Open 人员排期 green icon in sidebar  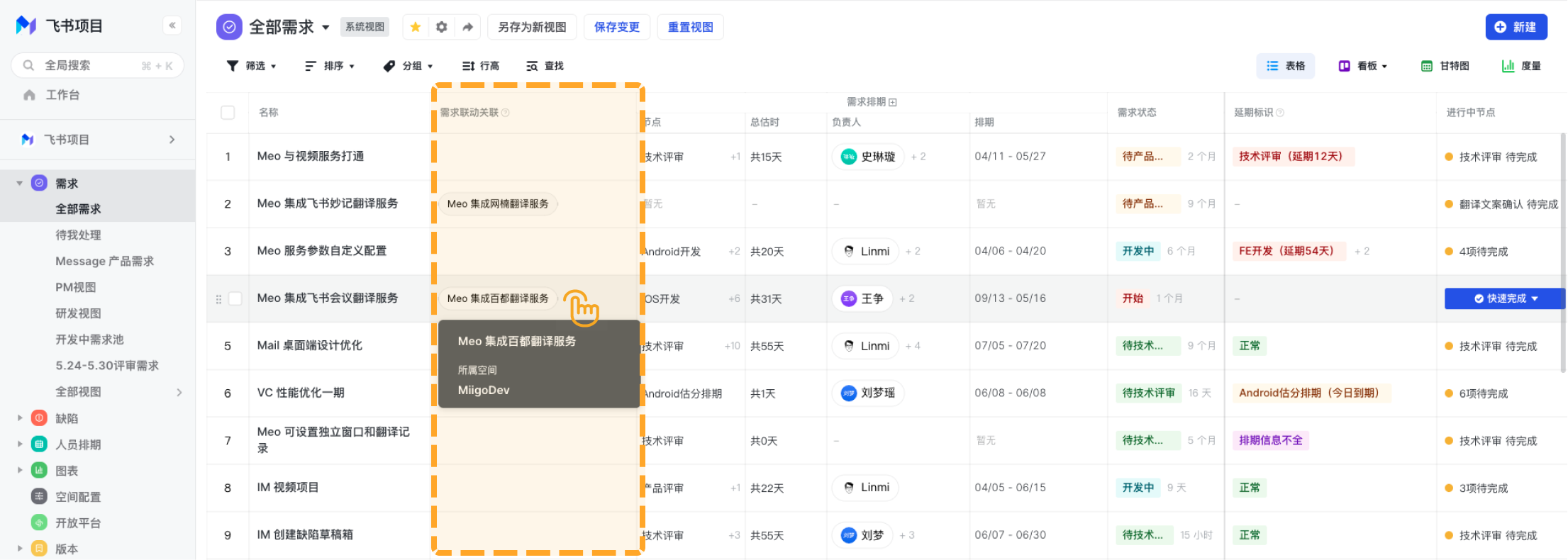[40, 444]
